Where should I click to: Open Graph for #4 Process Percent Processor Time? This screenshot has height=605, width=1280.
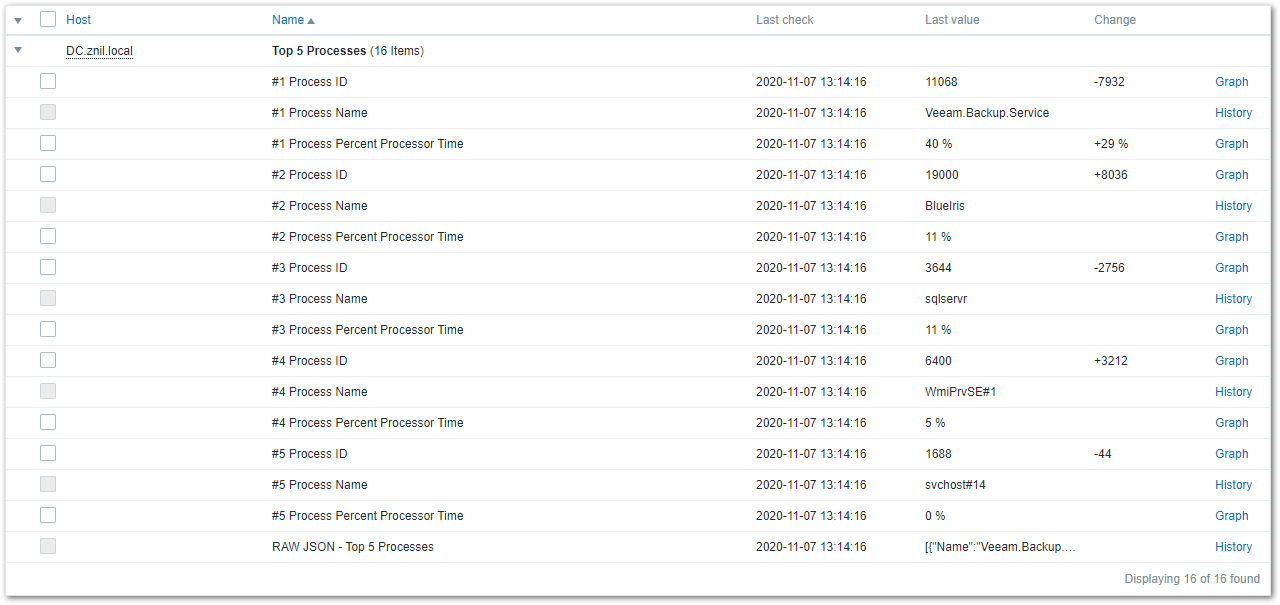(x=1231, y=423)
